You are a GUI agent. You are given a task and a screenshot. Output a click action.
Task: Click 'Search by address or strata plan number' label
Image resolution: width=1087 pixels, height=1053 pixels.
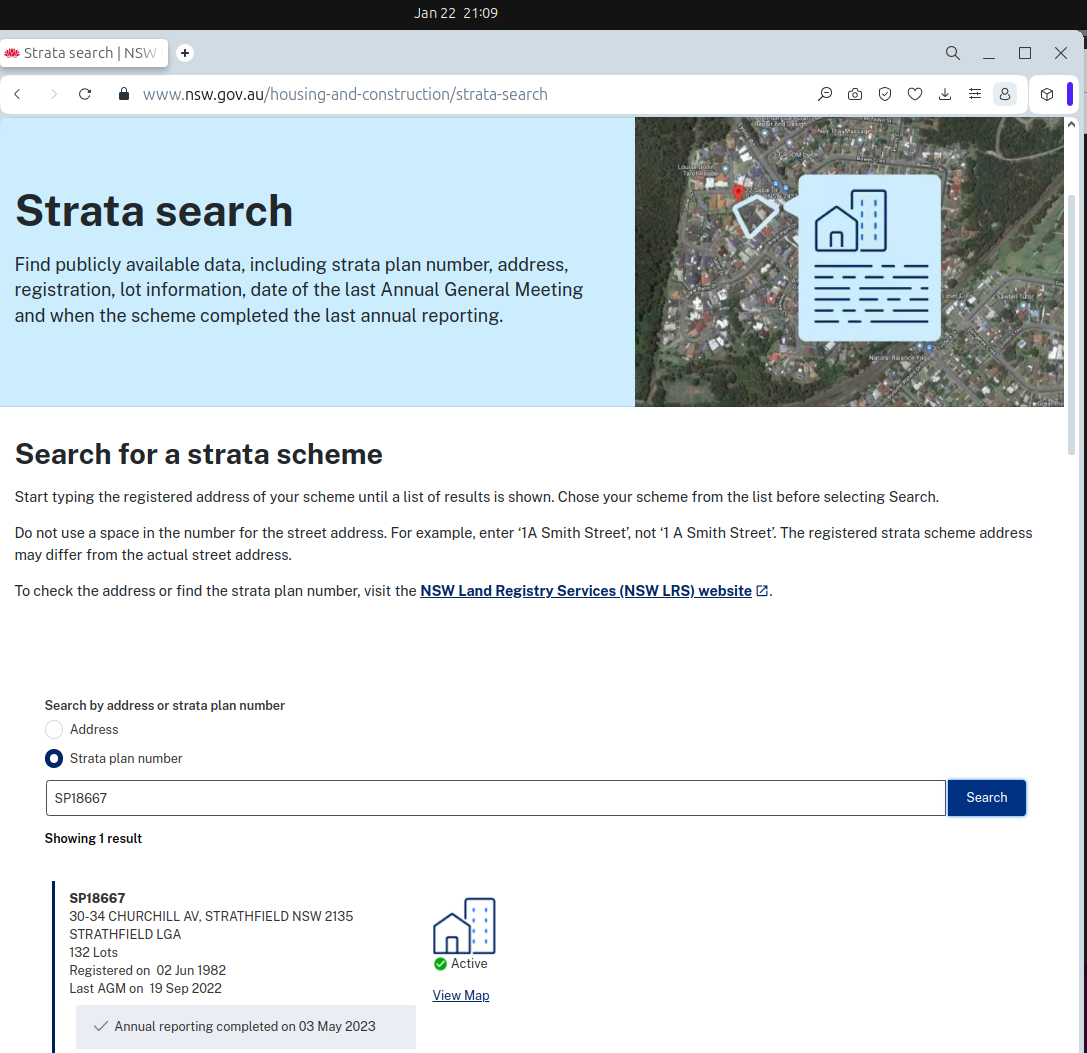point(165,705)
